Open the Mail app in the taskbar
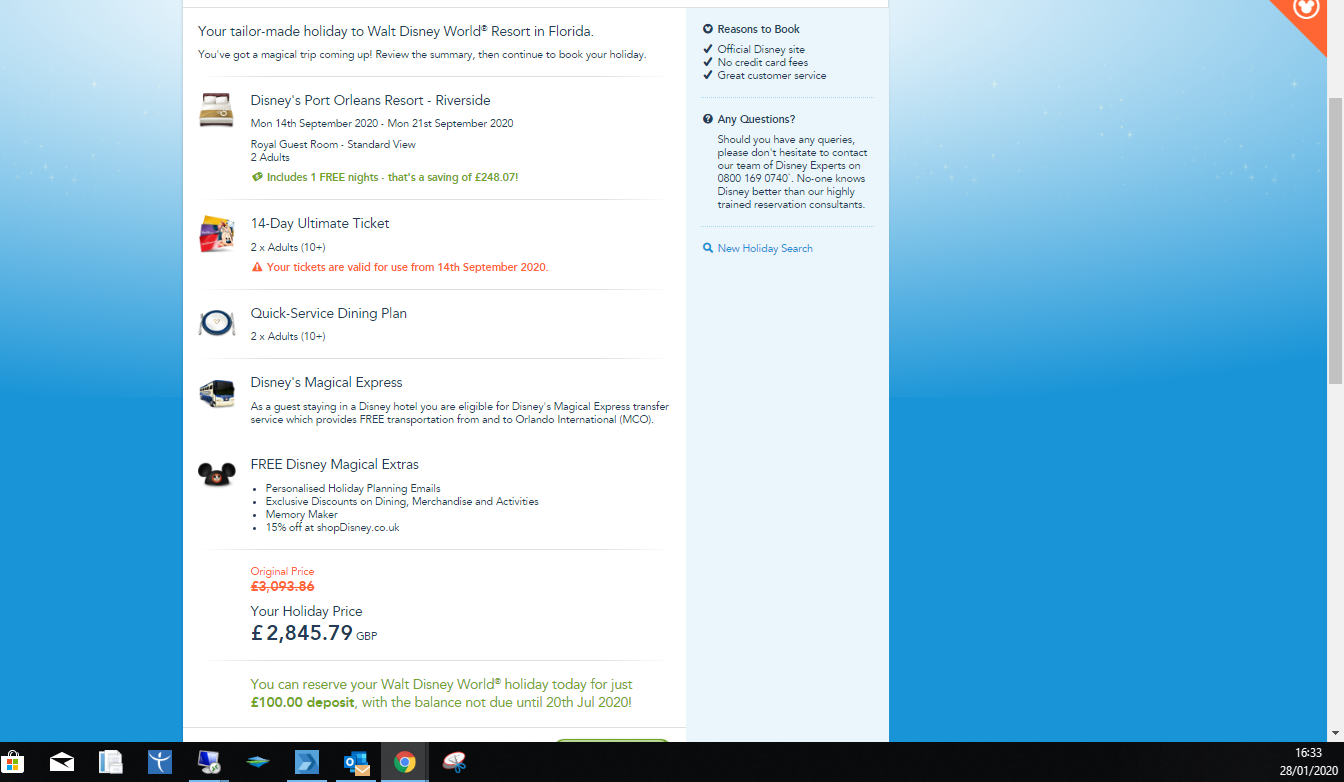Image resolution: width=1344 pixels, height=782 pixels. tap(62, 762)
